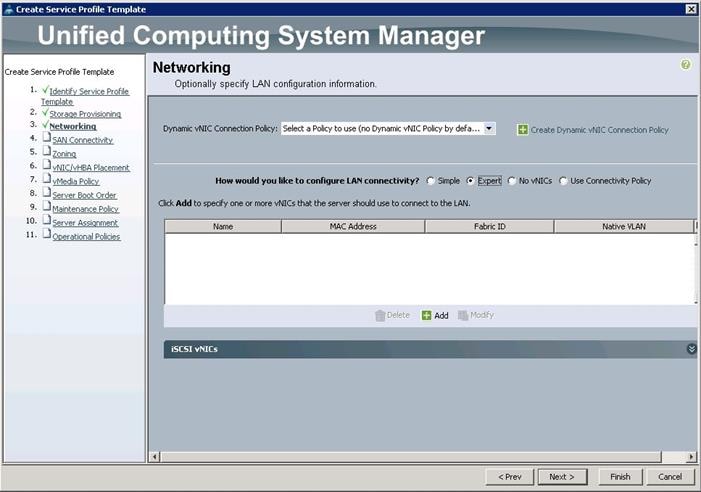
Task: Click the page icon beside Operational Policies
Action: point(47,234)
